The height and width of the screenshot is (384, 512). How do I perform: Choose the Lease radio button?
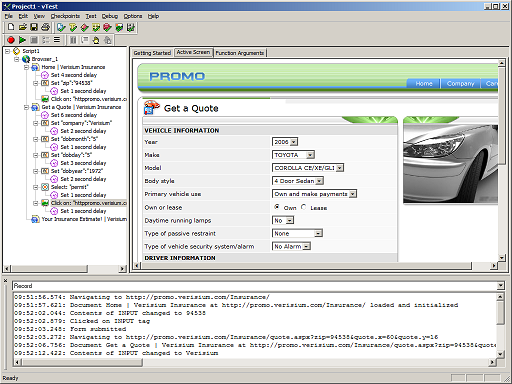303,207
